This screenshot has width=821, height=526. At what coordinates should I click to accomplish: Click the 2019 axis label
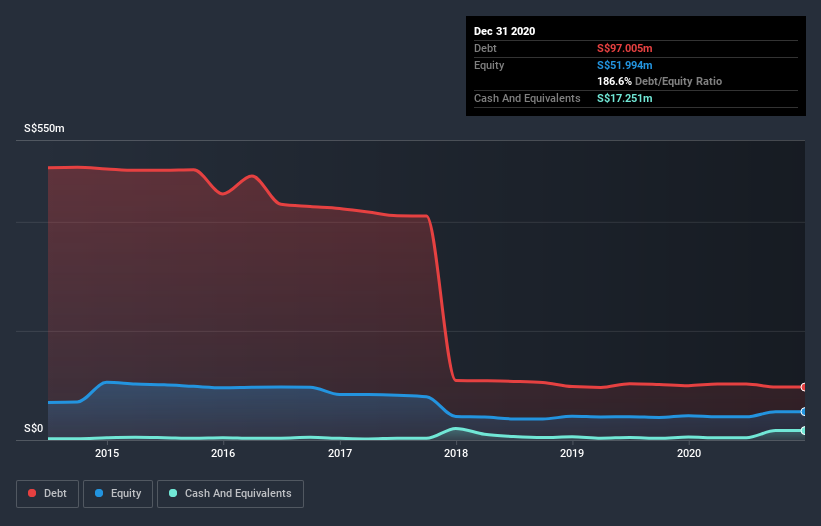coord(572,453)
